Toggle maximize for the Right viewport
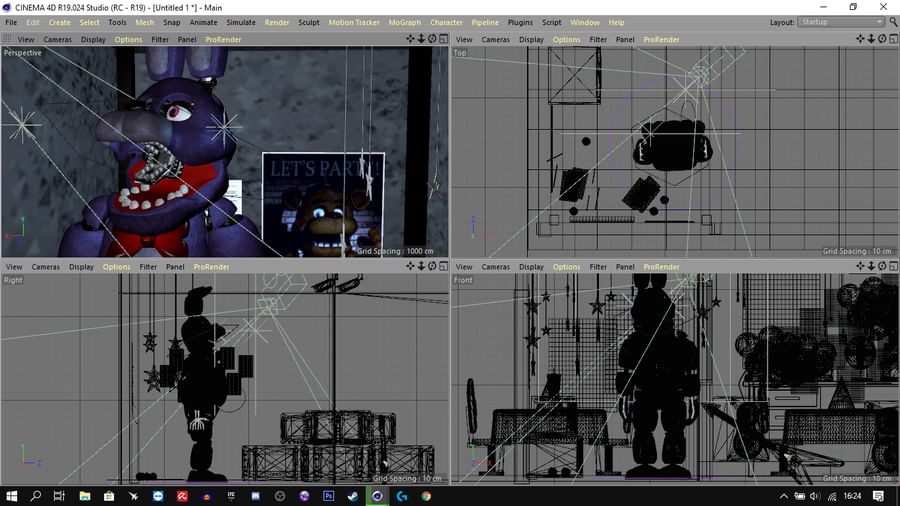The image size is (900, 506). tap(444, 266)
